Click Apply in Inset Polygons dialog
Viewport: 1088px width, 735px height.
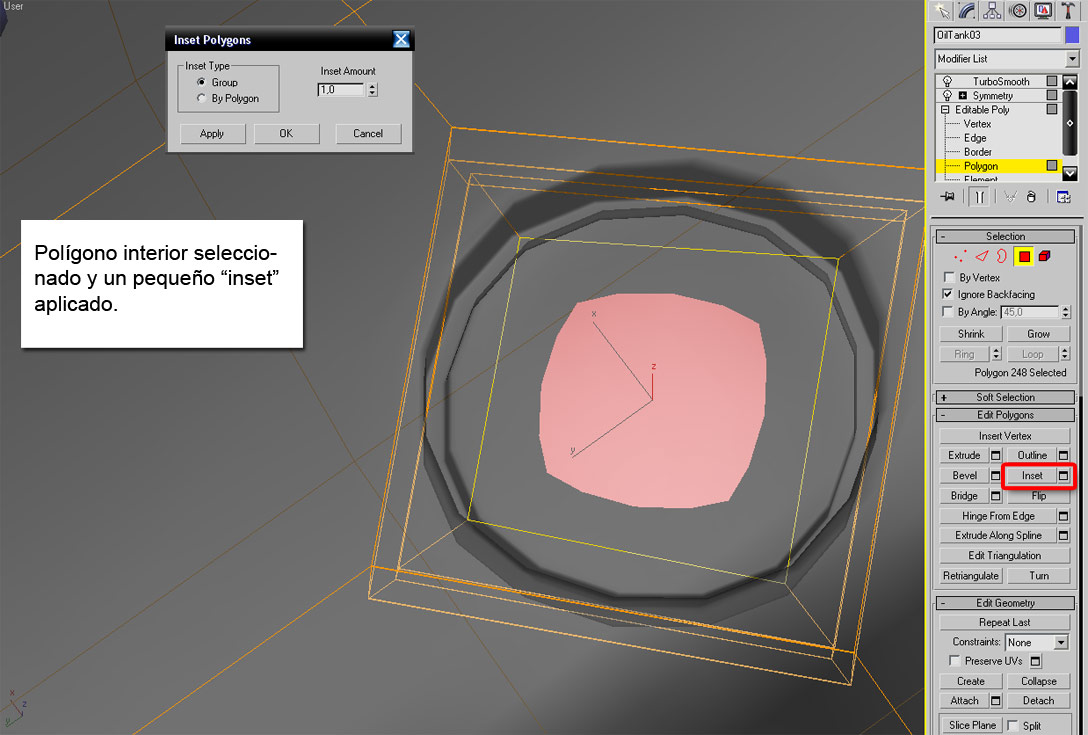click(212, 133)
